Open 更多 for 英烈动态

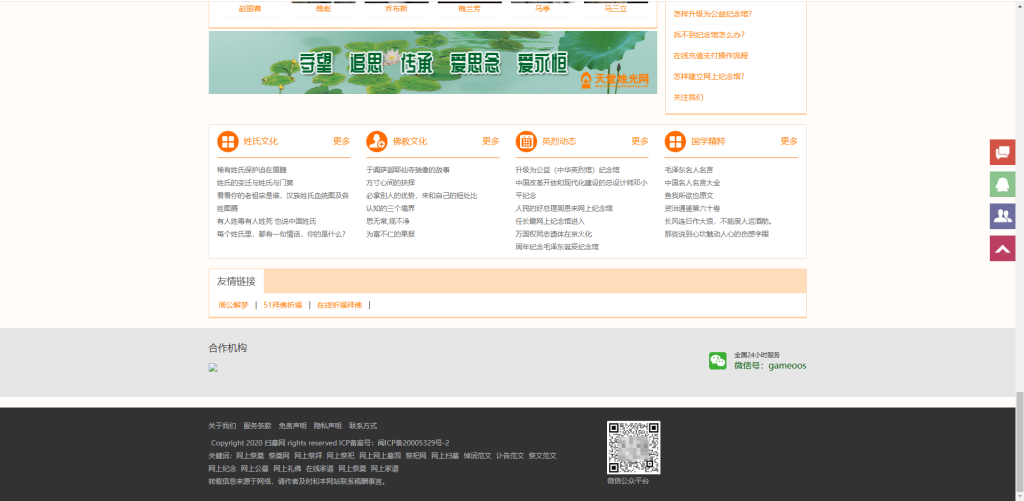640,141
